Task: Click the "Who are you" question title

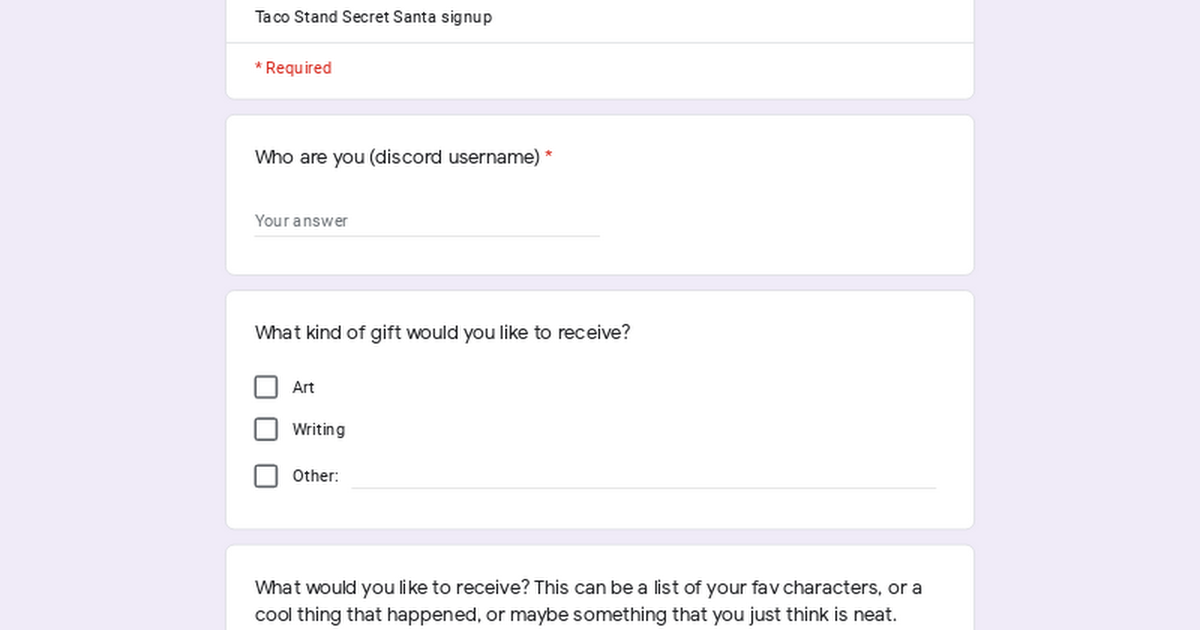Action: pos(397,157)
